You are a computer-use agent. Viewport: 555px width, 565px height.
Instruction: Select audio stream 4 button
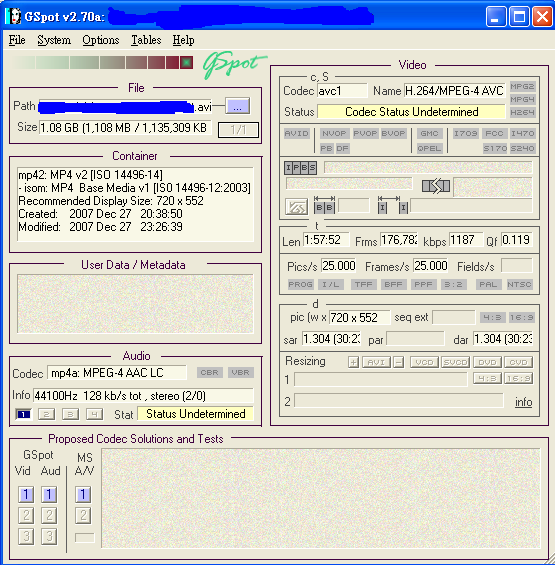94,414
